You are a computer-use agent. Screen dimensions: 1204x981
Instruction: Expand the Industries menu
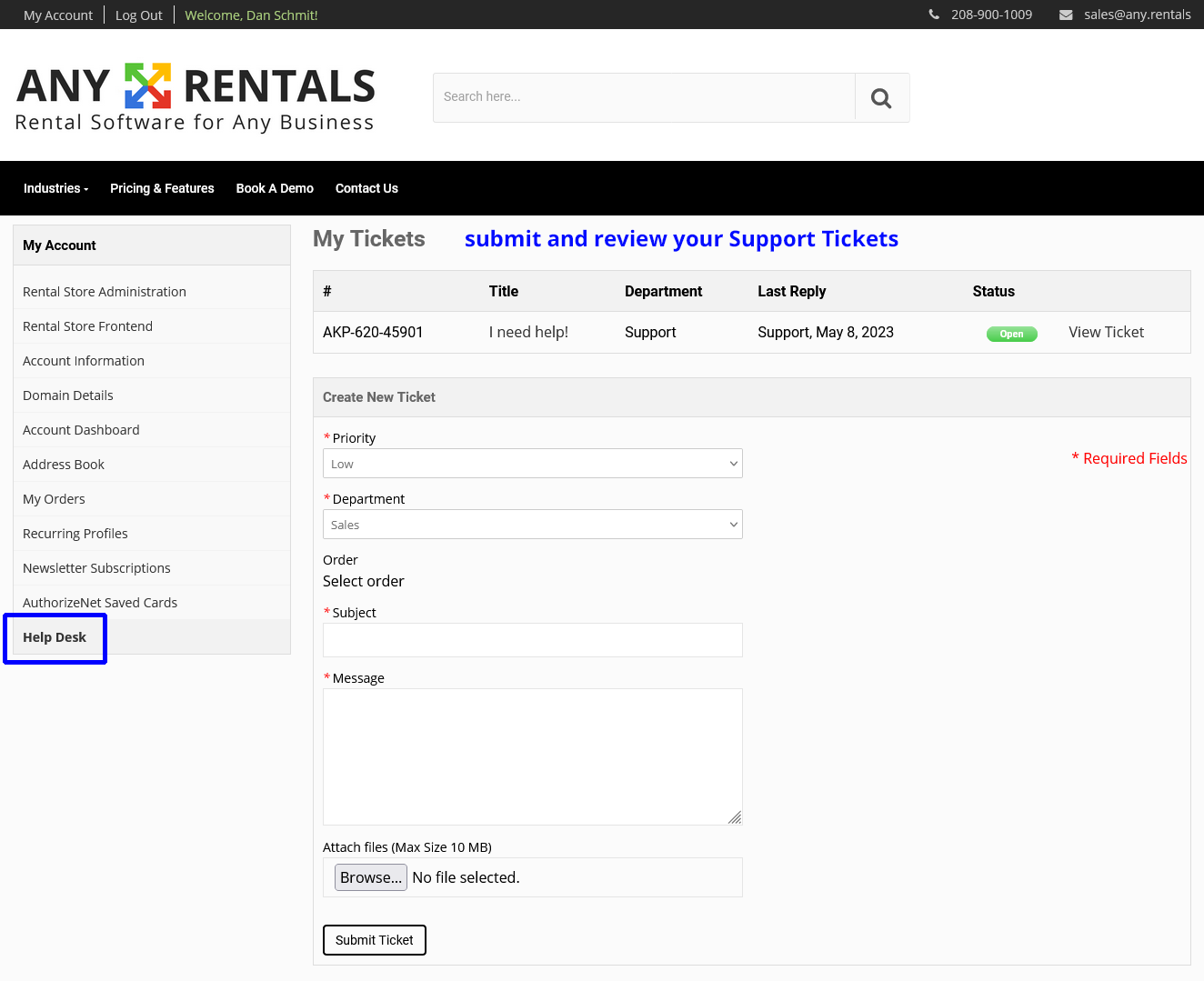click(x=55, y=188)
